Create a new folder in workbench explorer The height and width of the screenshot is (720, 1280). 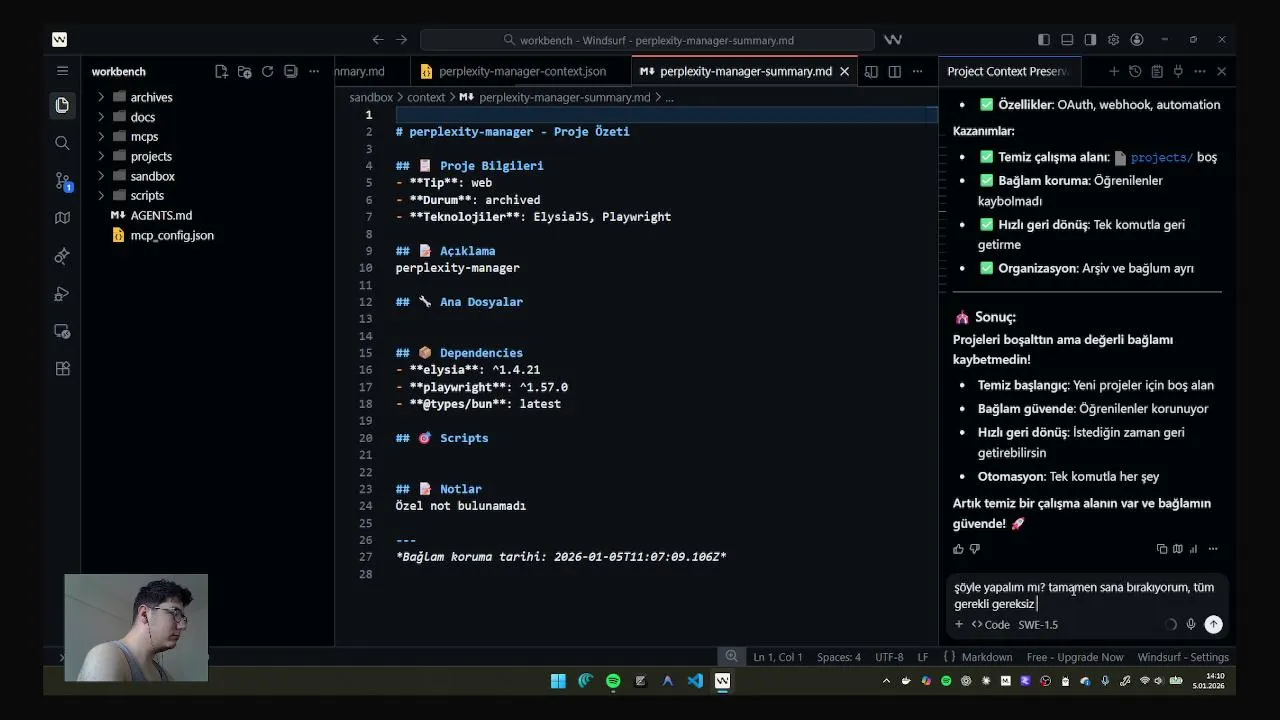coord(244,72)
